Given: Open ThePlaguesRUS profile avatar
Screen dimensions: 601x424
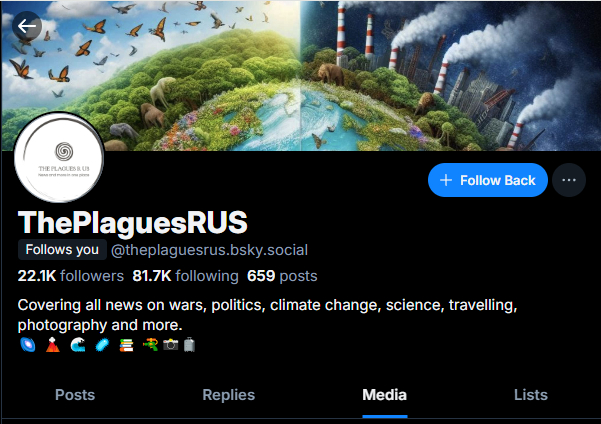Looking at the screenshot, I should (x=59, y=158).
